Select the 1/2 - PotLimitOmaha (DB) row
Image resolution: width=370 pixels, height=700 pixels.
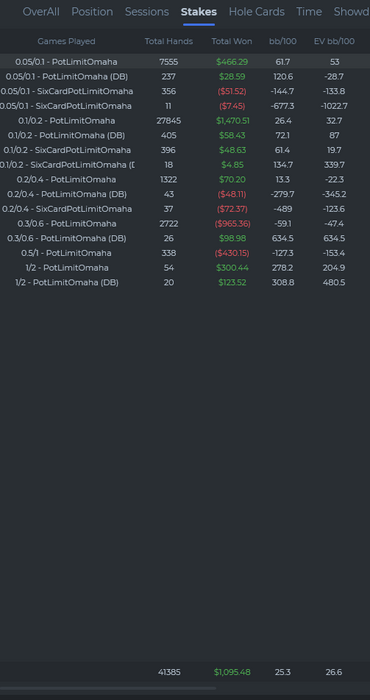[185, 283]
